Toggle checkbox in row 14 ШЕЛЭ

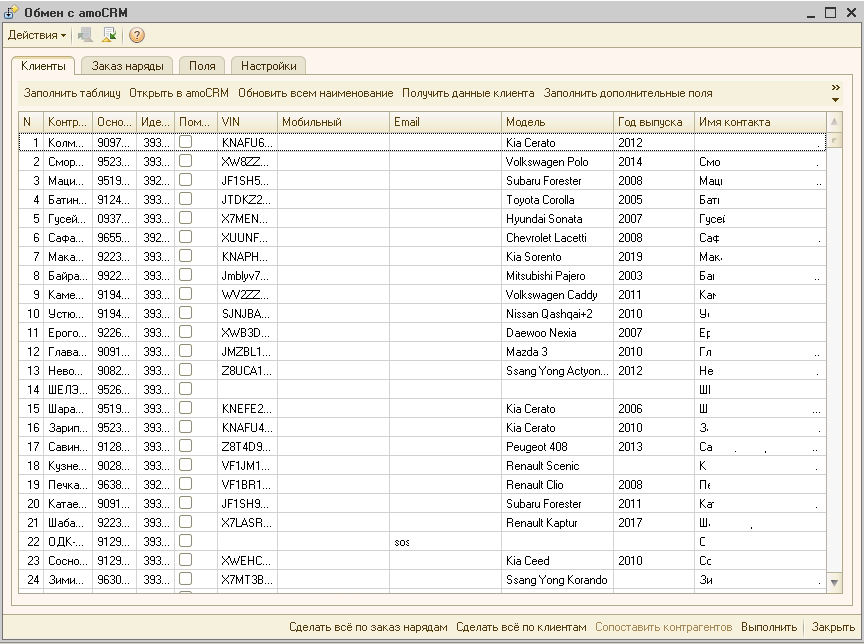[186, 389]
